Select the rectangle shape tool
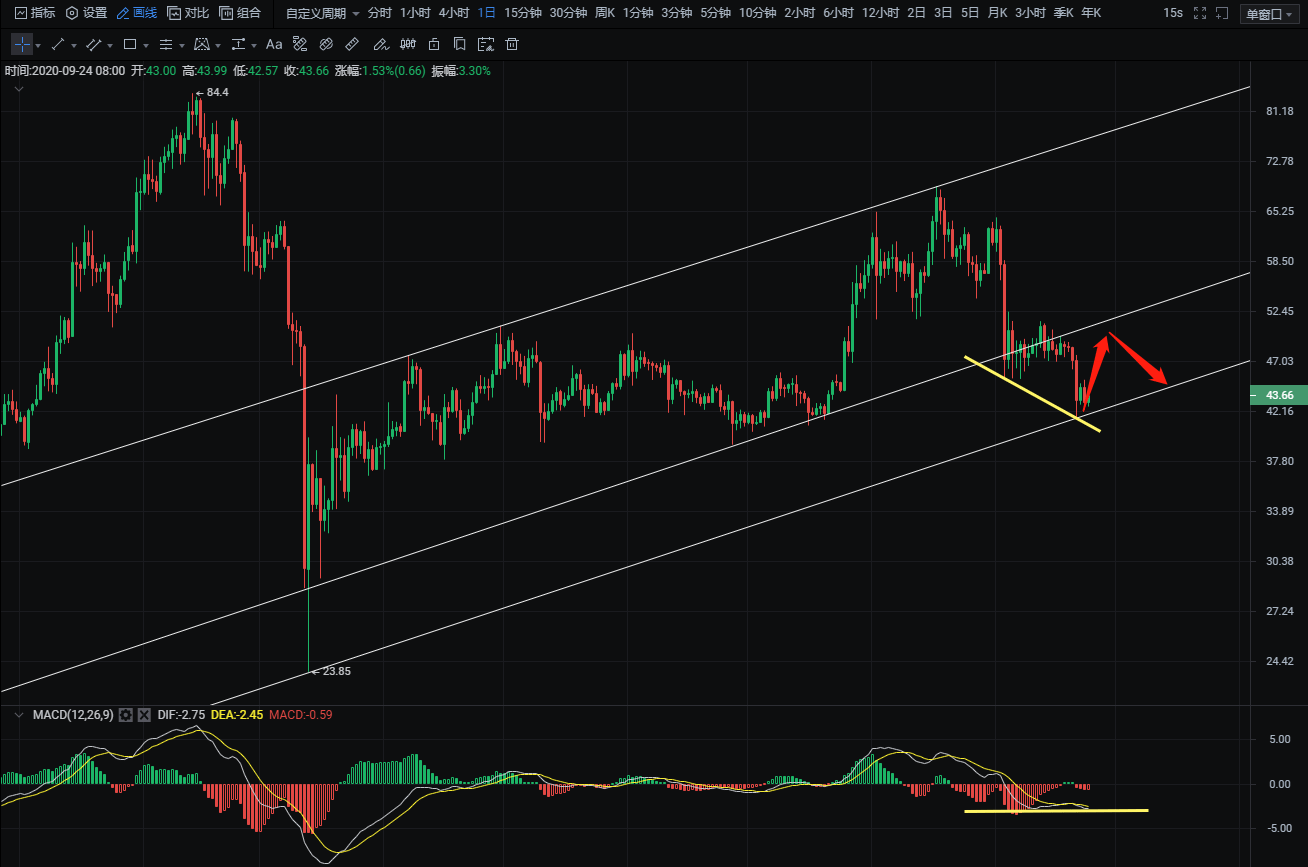This screenshot has width=1308, height=867. [x=130, y=45]
